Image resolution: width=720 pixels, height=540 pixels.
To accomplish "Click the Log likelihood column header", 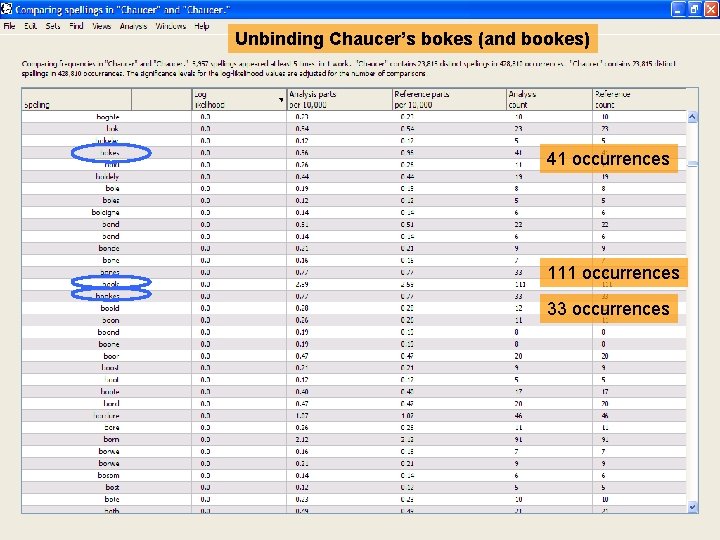I will 239,99.
